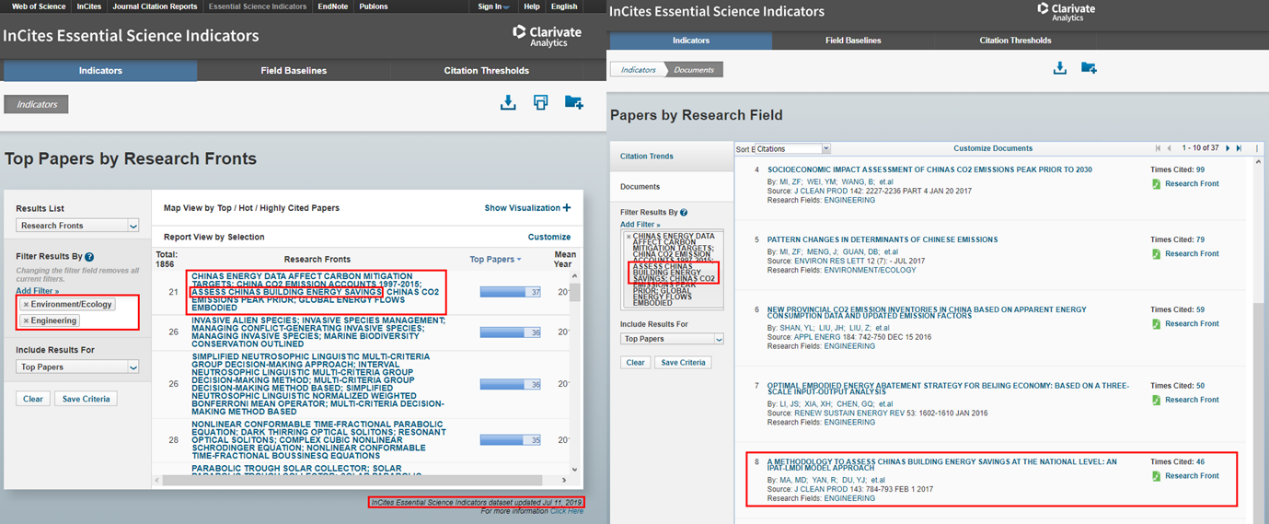Click the download icon in right window
The image size is (1269, 524).
click(1060, 68)
